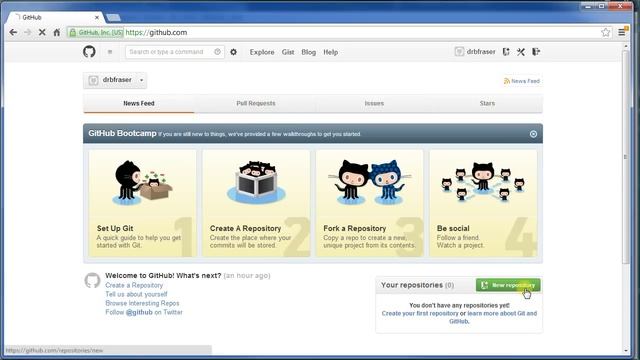Switch to the Stars tab
The image size is (640, 360).
pyautogui.click(x=487, y=104)
